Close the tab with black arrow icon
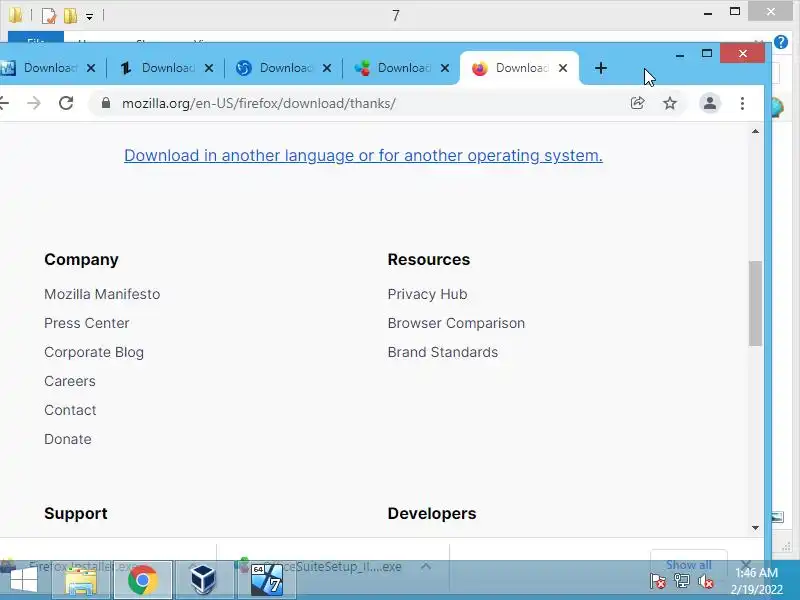 209,68
